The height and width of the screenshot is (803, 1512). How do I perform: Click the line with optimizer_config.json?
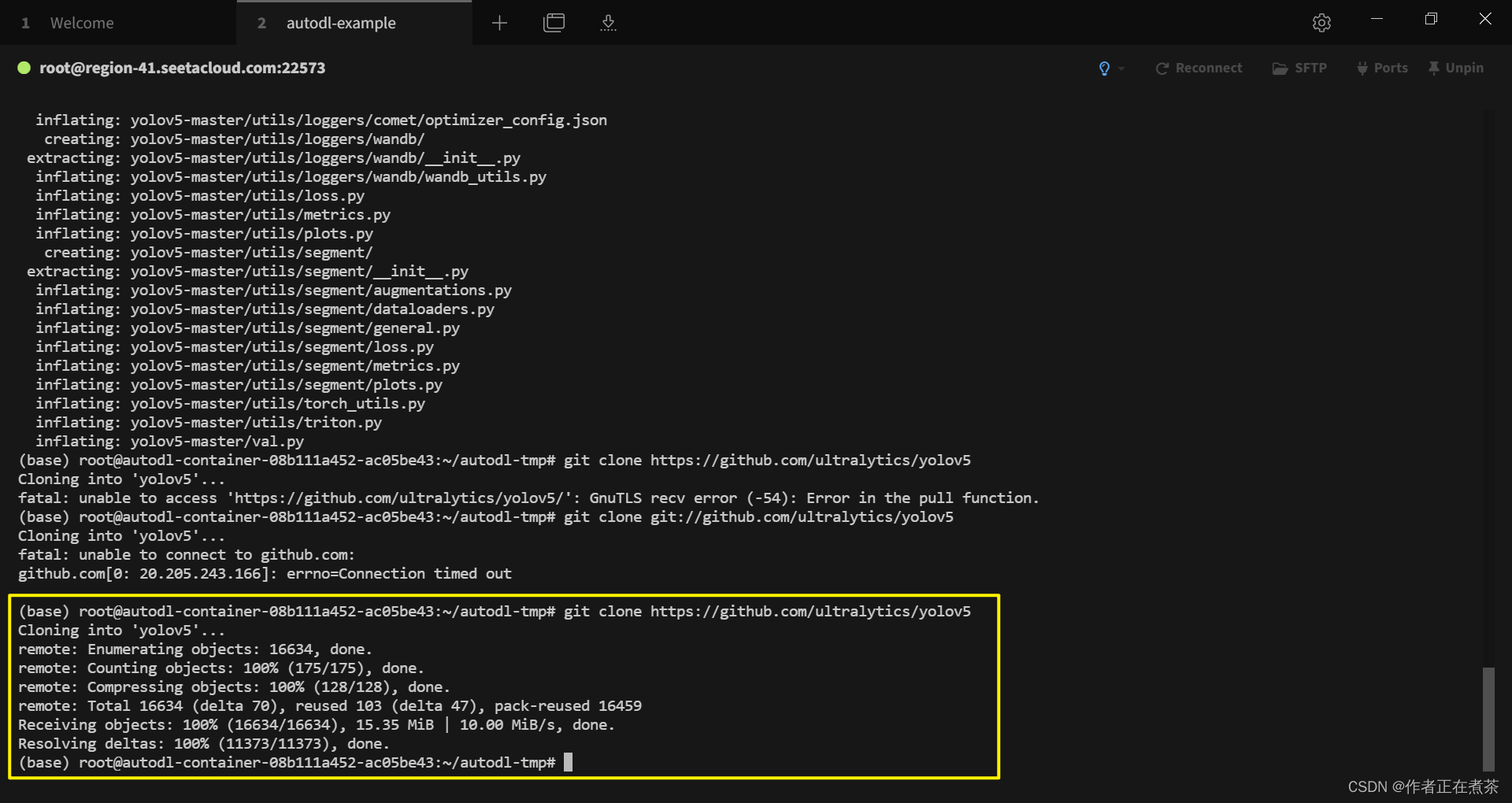point(321,120)
